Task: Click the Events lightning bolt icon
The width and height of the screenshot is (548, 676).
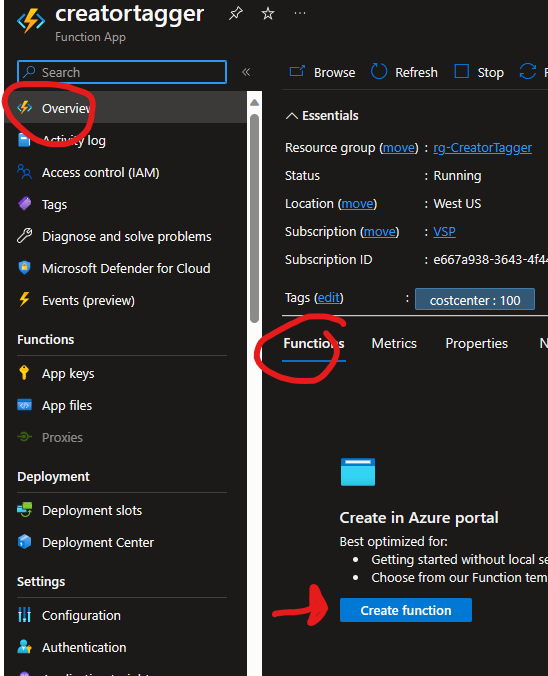Action: pos(25,300)
